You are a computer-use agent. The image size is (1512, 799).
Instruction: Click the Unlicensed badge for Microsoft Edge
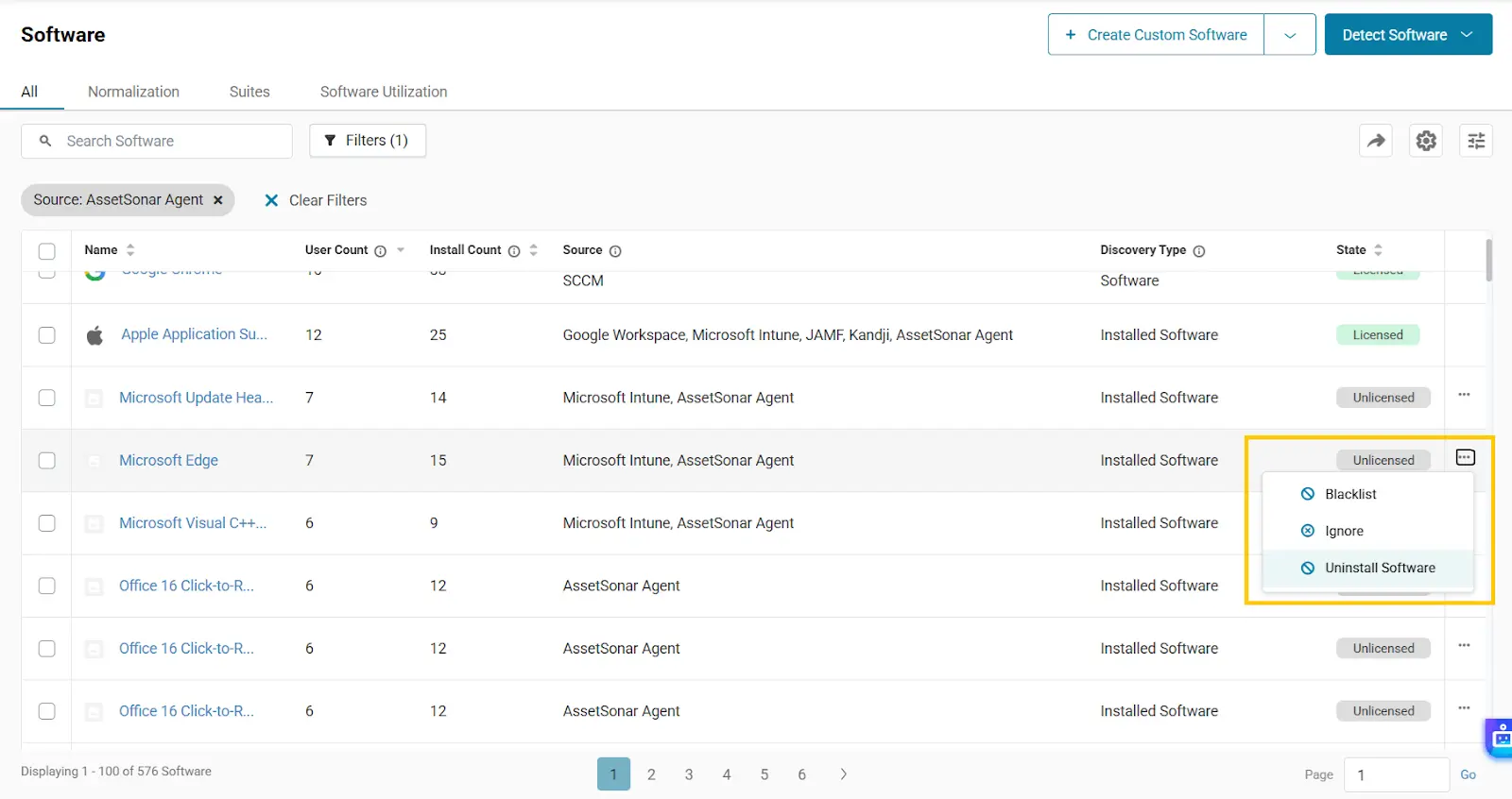click(x=1383, y=461)
